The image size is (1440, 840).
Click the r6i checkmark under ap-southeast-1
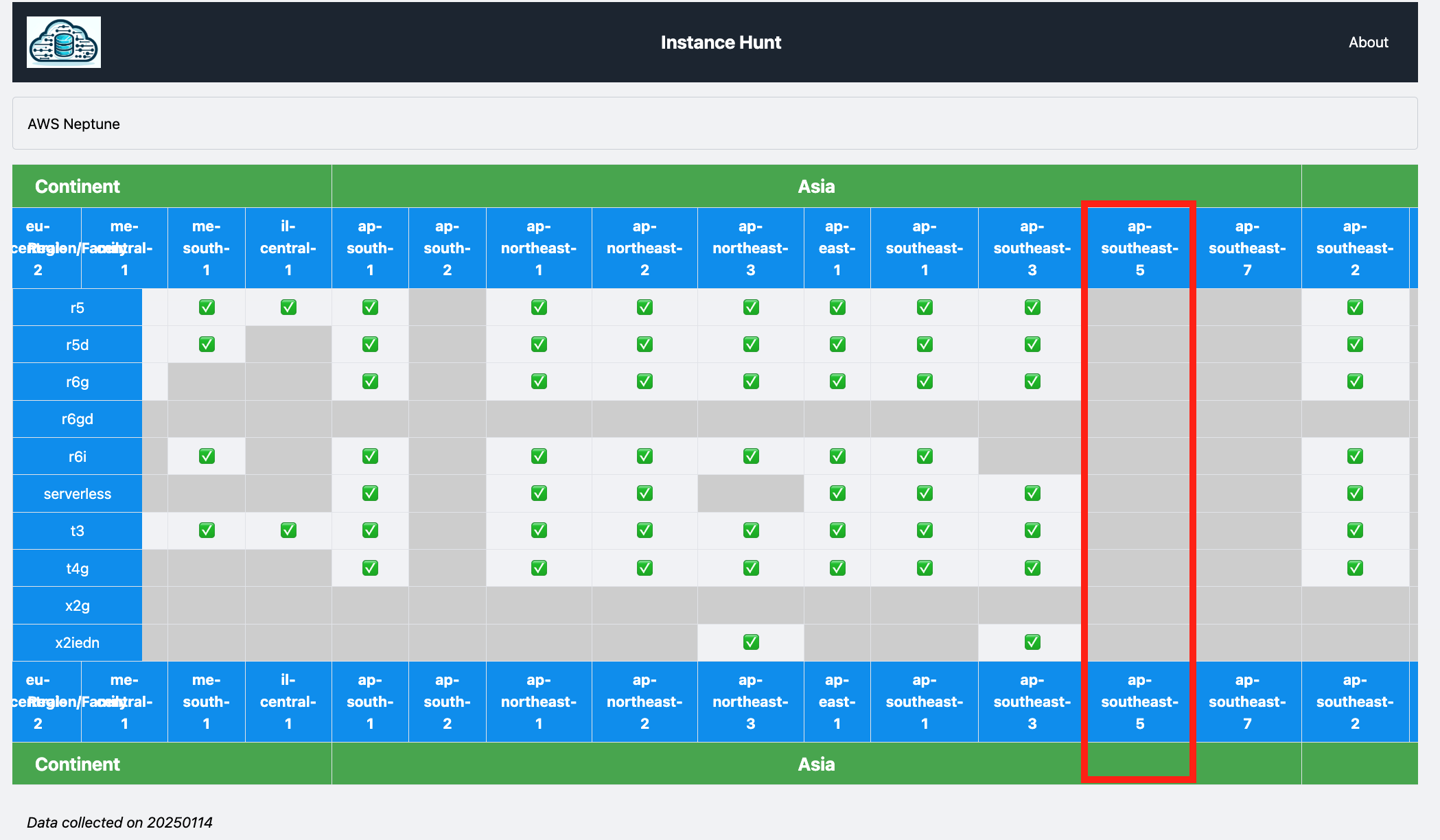pyautogui.click(x=925, y=456)
